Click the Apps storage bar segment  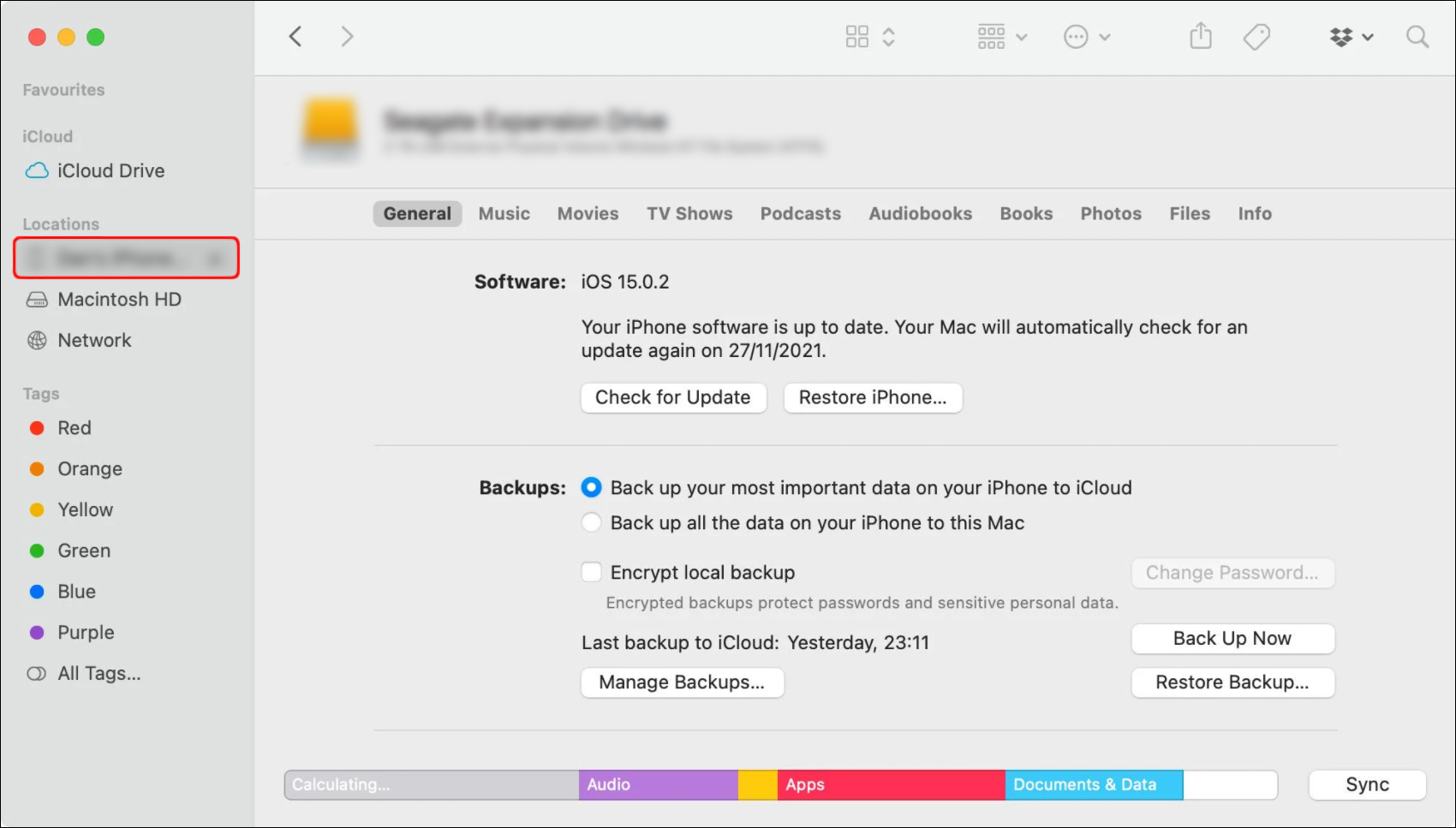point(891,784)
